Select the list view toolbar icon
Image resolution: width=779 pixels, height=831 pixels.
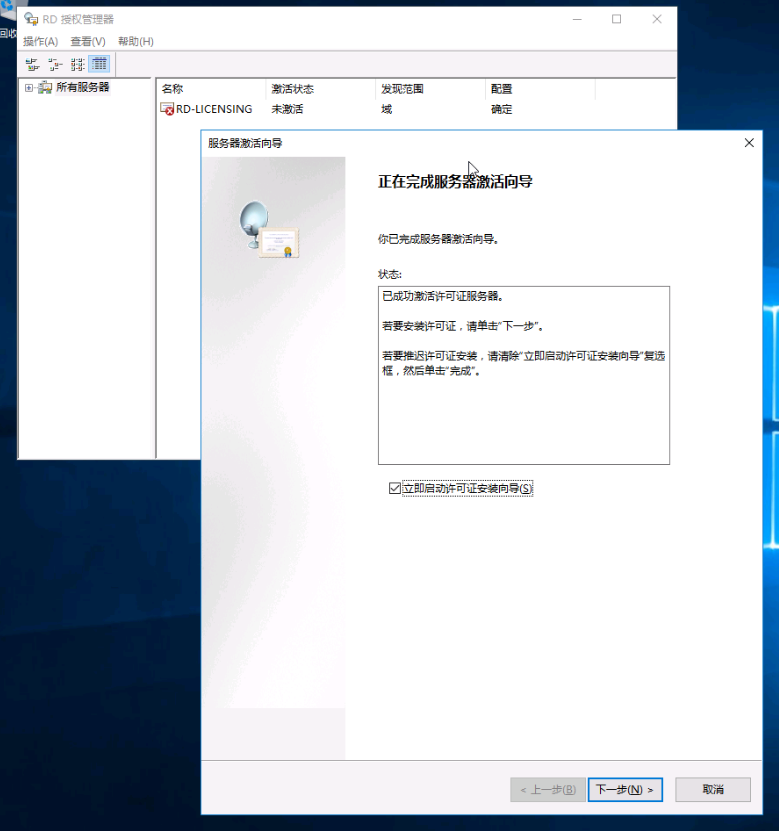78,64
